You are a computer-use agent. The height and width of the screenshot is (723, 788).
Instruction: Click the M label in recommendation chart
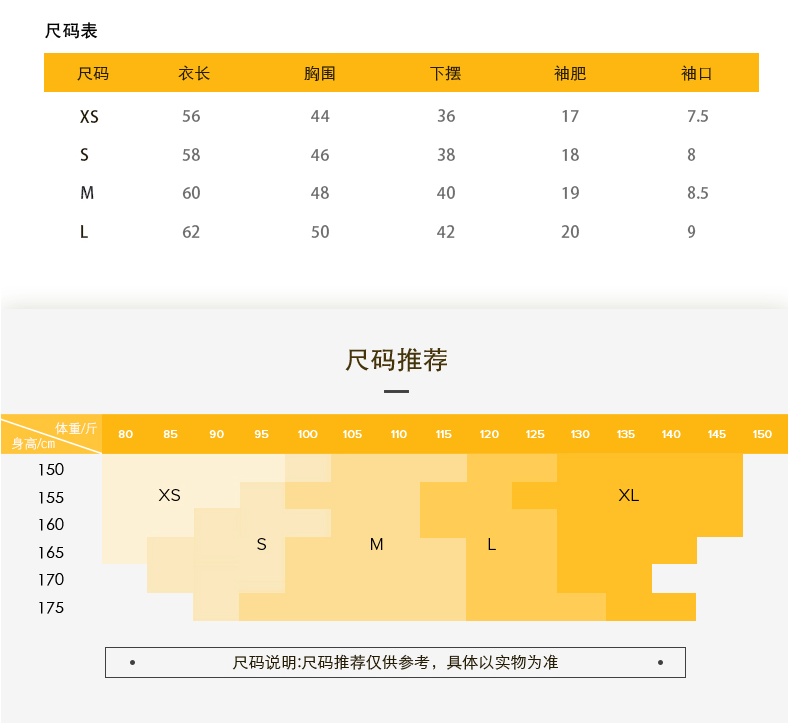click(376, 545)
